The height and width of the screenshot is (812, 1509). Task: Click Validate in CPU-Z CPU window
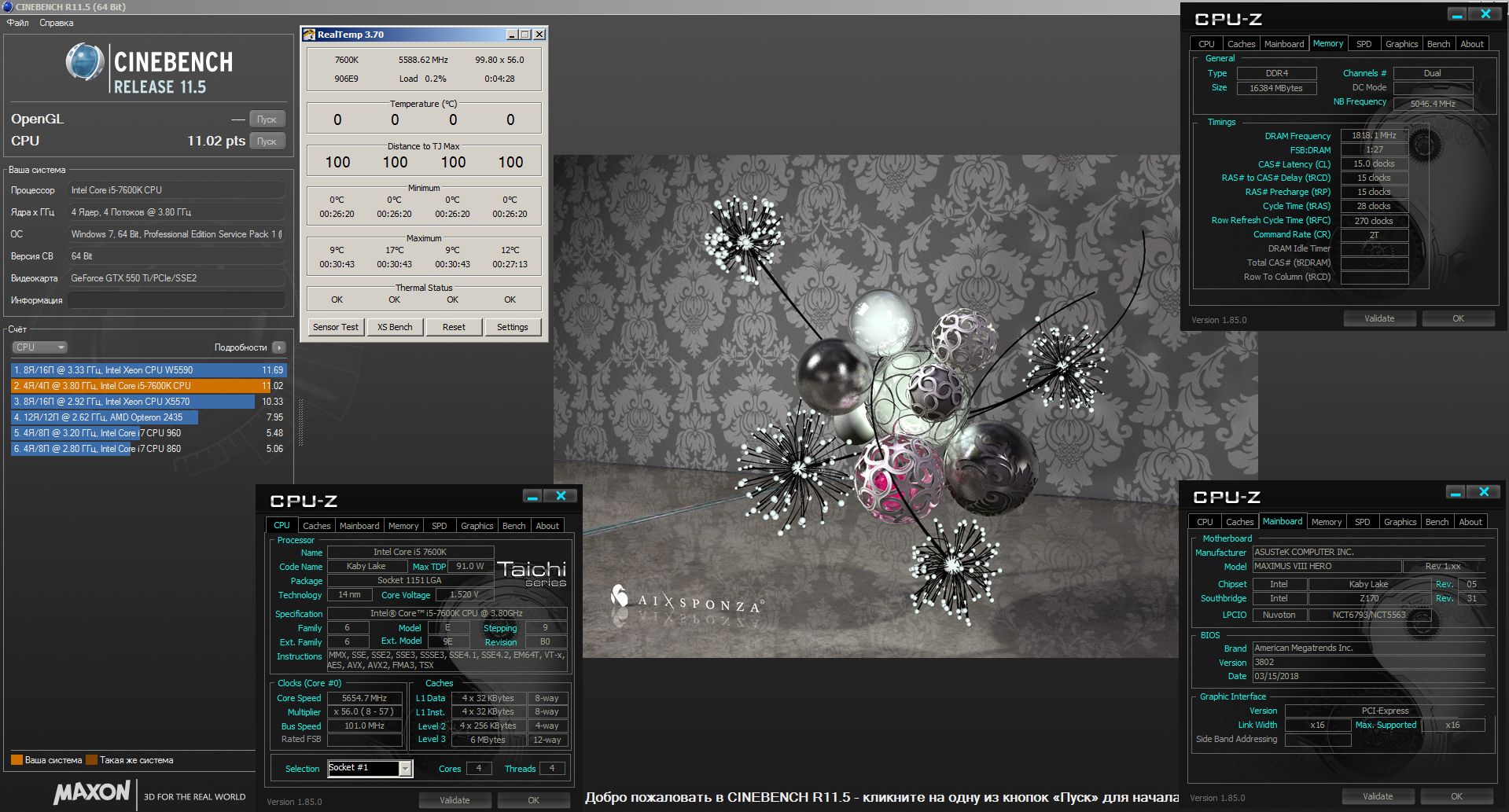[455, 800]
